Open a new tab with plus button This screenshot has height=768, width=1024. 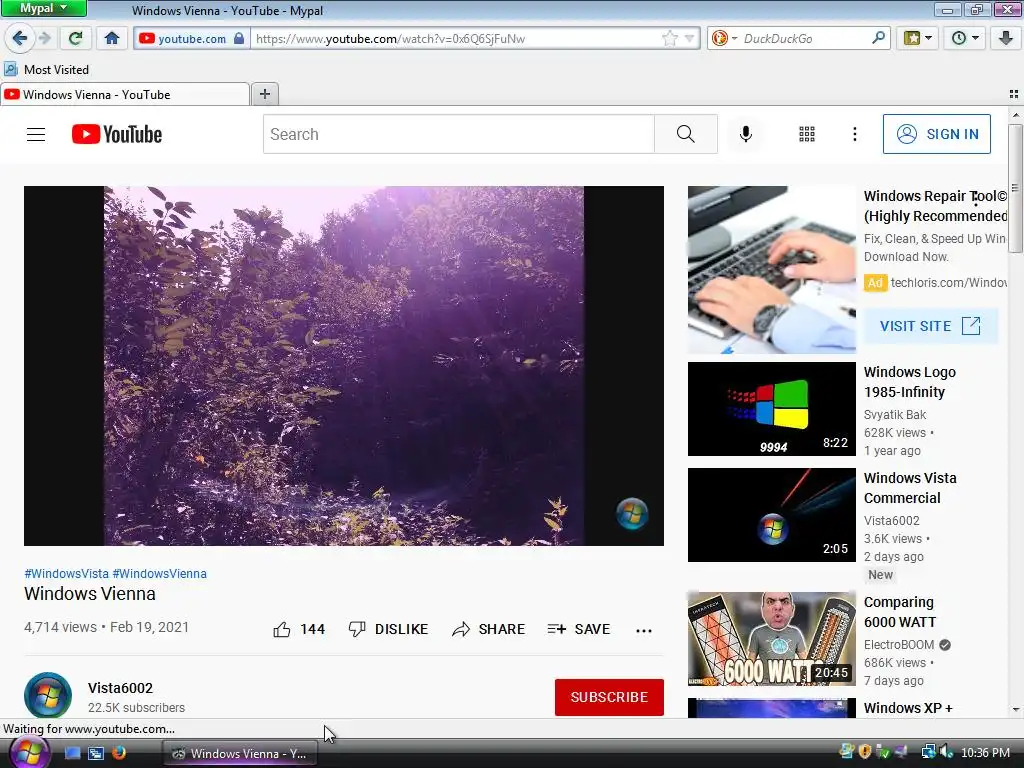pos(264,95)
